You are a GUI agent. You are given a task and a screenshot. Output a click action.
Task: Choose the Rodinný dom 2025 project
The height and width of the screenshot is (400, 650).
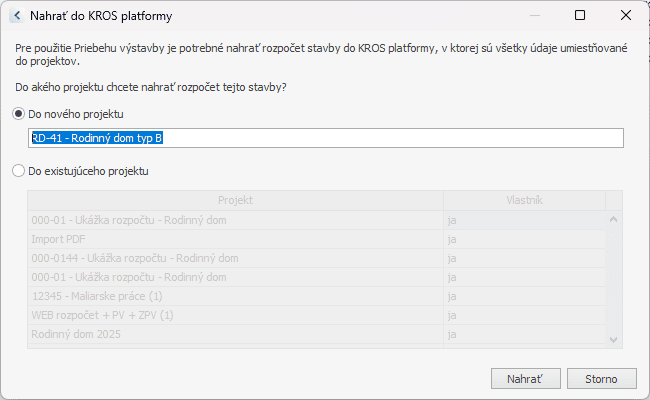point(235,334)
